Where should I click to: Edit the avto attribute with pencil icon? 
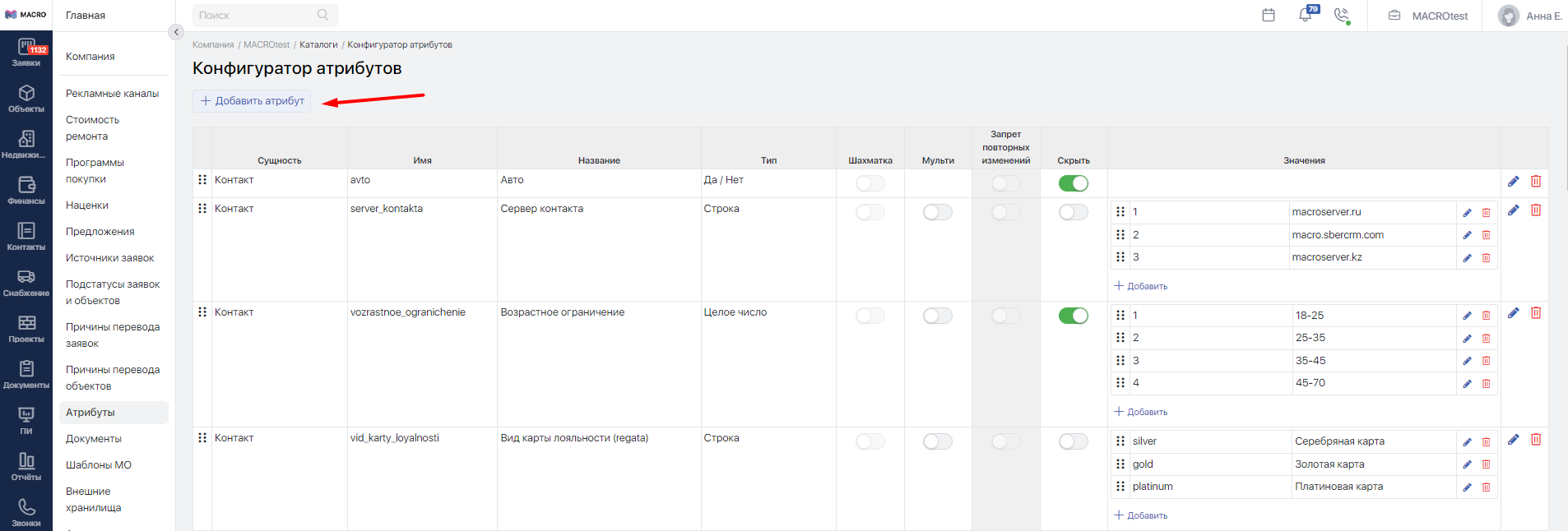(x=1513, y=182)
